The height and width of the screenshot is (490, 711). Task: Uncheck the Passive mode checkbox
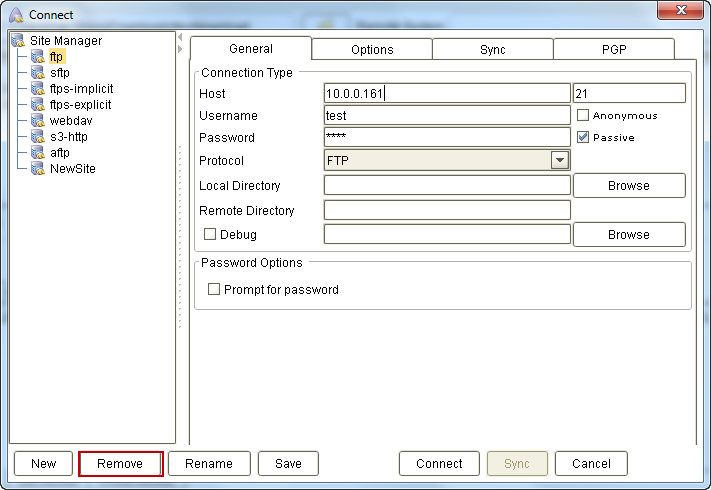(583, 137)
